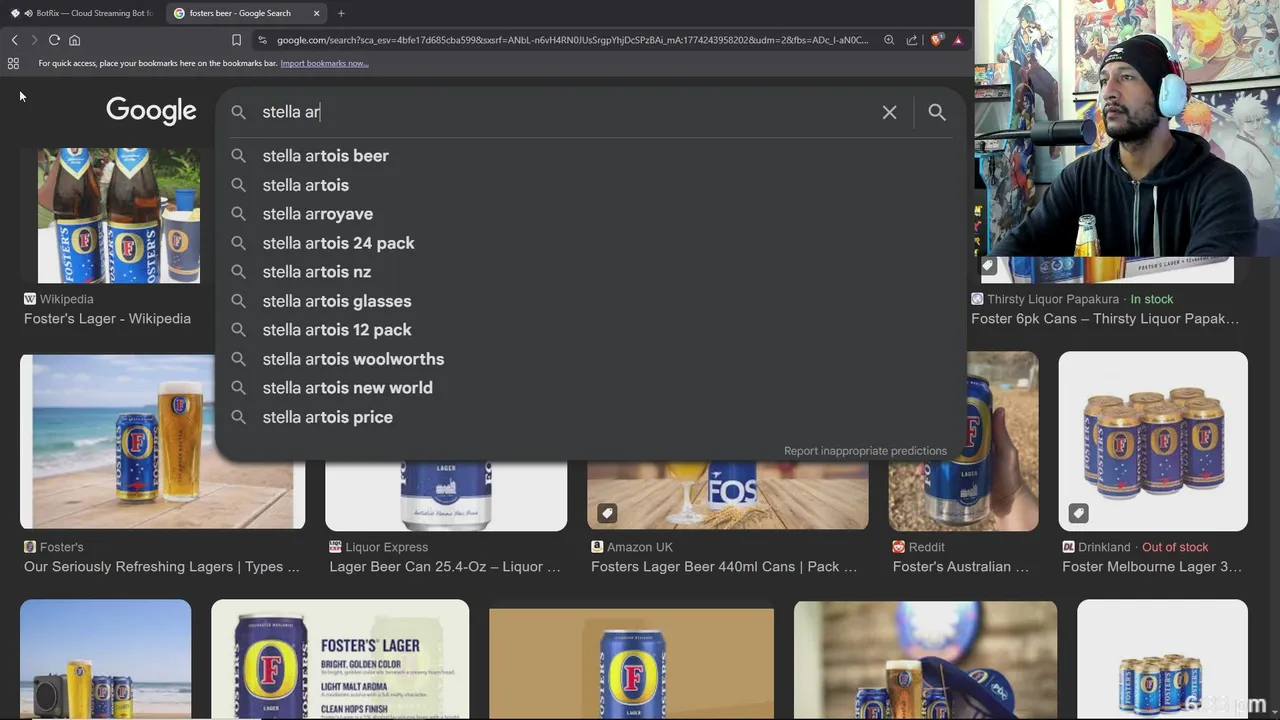Click the browser back arrow

click(14, 40)
